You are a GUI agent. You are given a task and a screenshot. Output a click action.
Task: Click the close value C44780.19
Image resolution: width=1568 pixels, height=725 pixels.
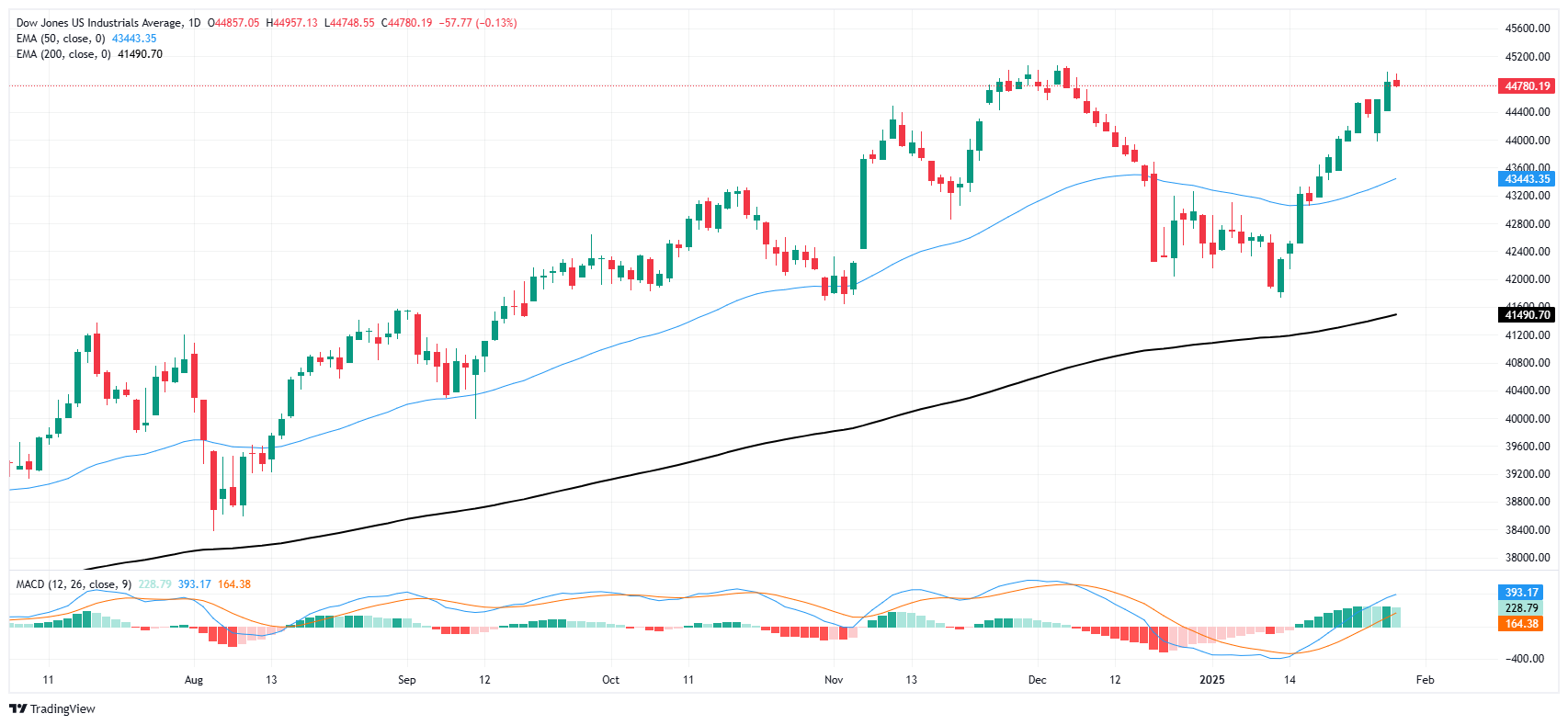tap(406, 23)
